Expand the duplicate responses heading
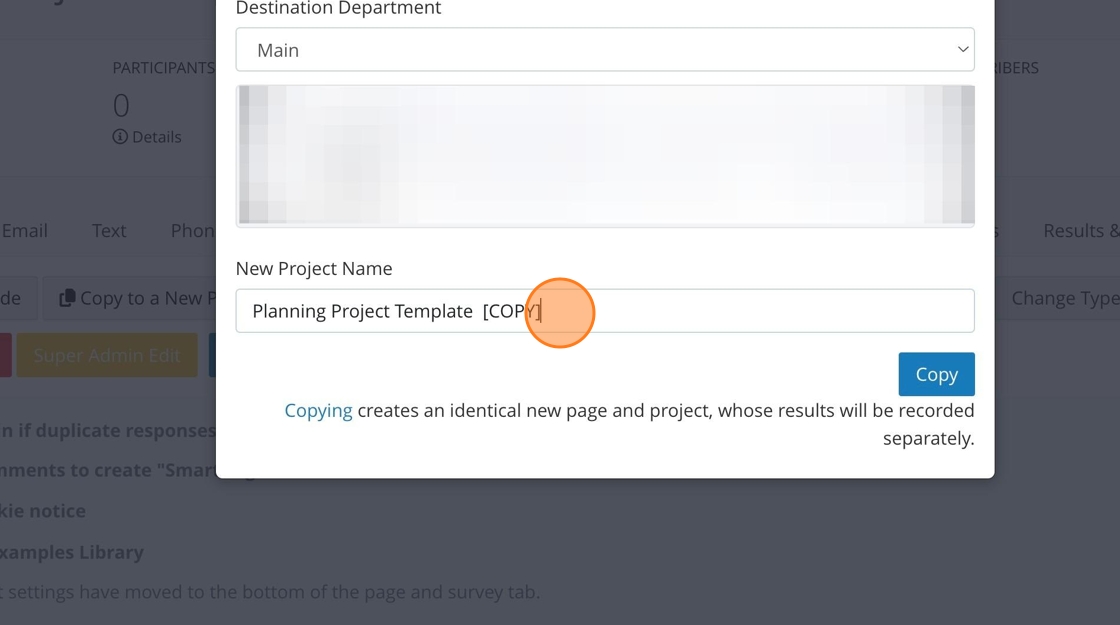 point(108,431)
